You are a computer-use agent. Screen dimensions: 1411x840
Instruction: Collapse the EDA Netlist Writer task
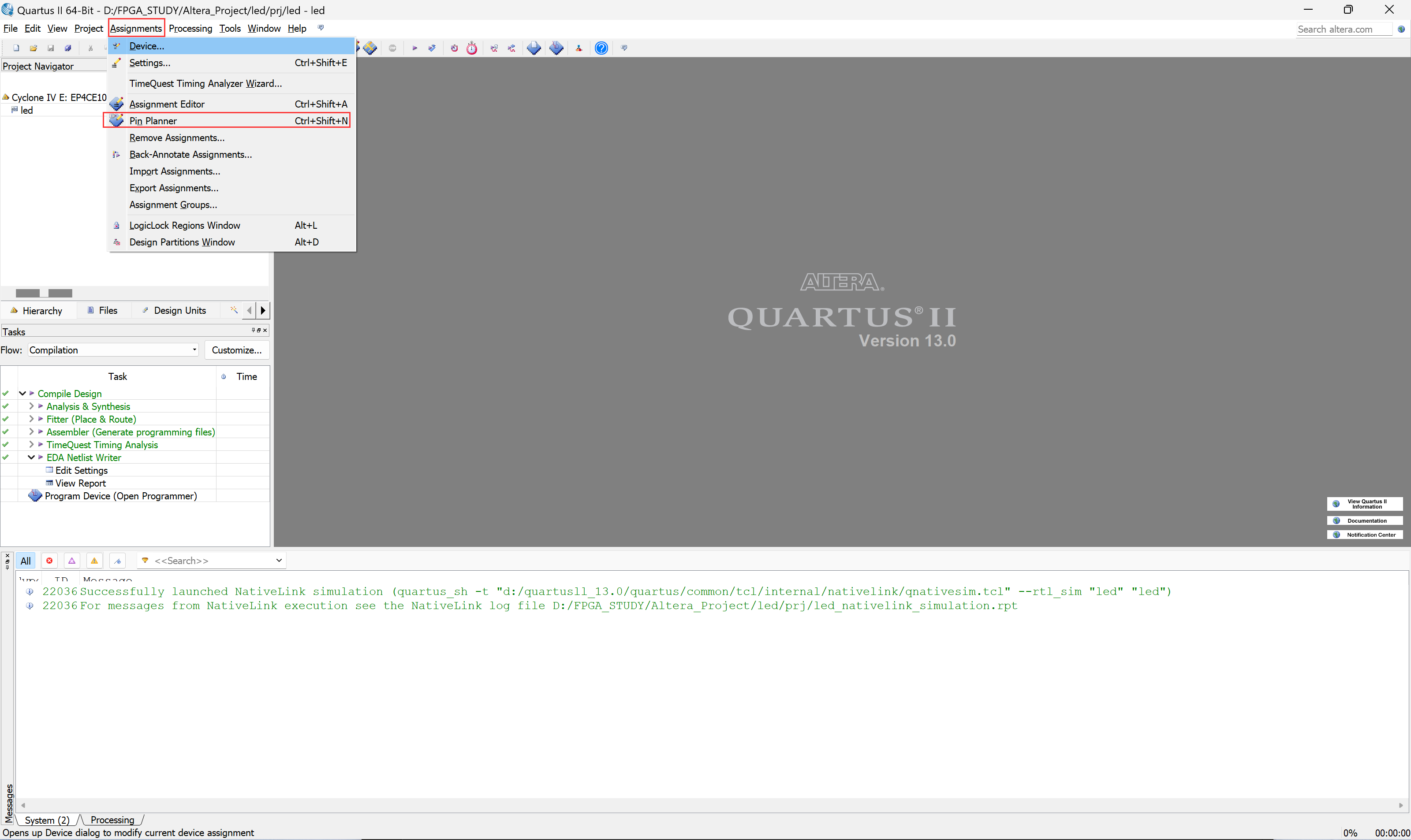pyautogui.click(x=31, y=457)
